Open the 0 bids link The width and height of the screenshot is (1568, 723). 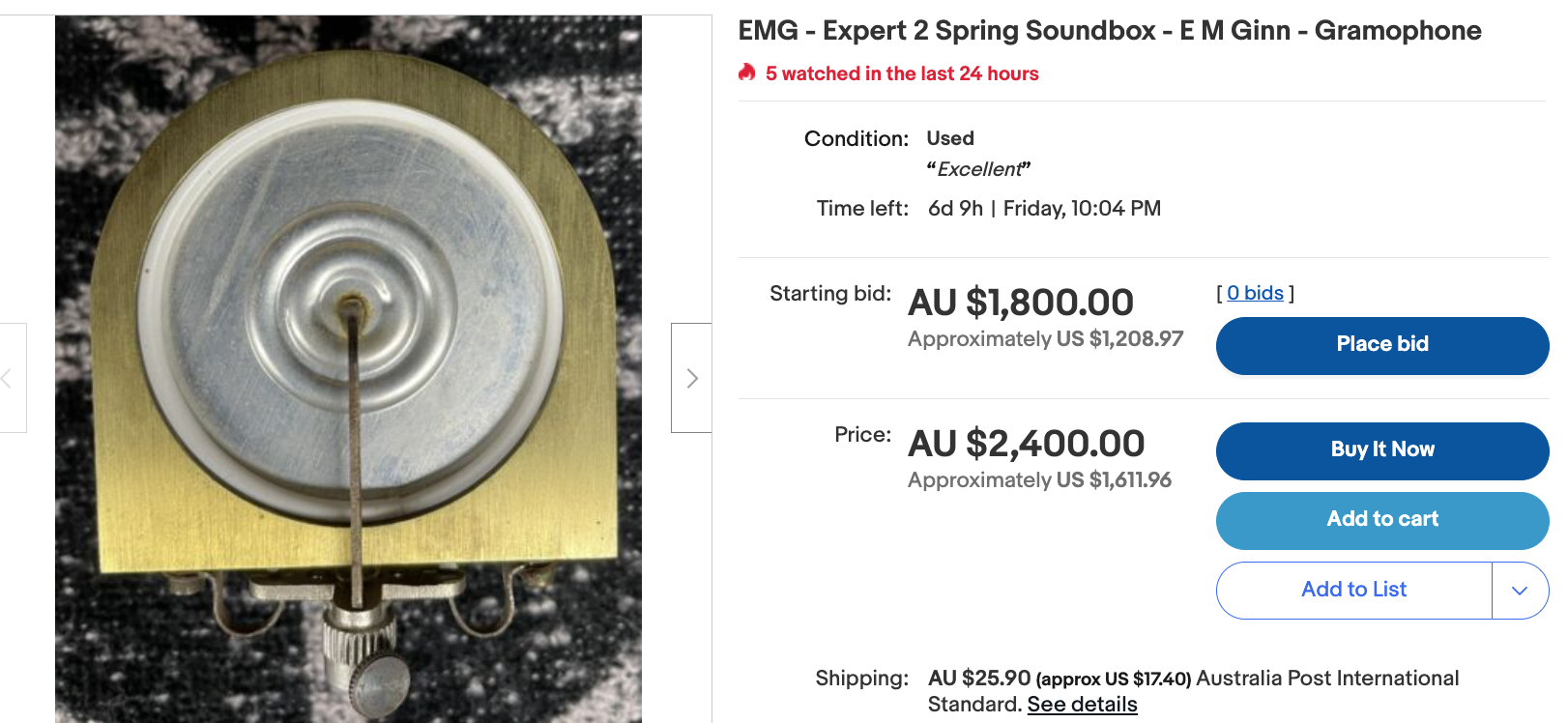(1255, 293)
